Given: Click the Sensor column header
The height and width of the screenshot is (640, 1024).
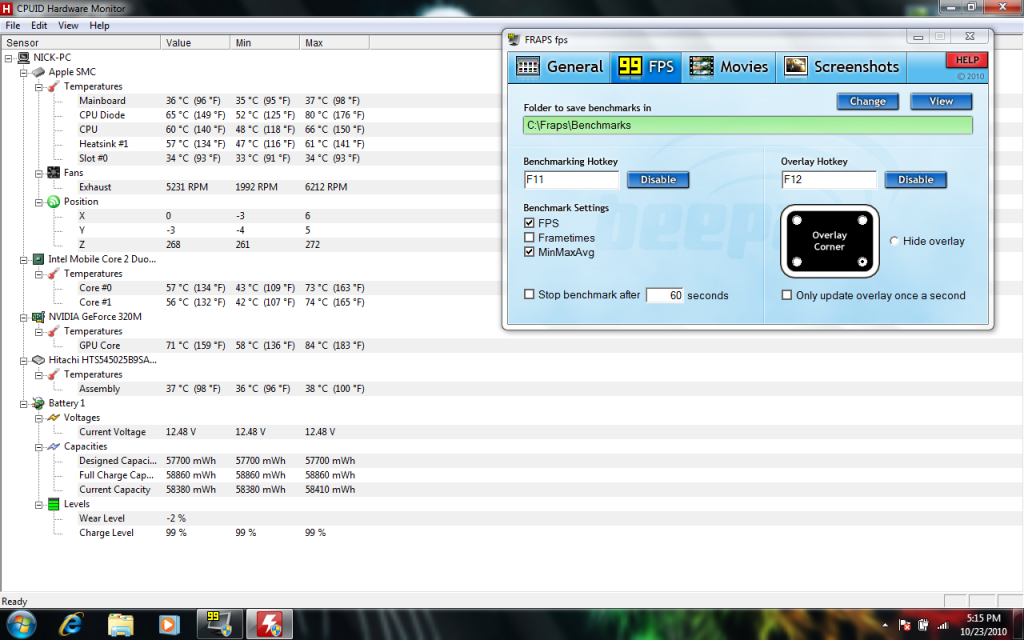Looking at the screenshot, I should [x=81, y=42].
